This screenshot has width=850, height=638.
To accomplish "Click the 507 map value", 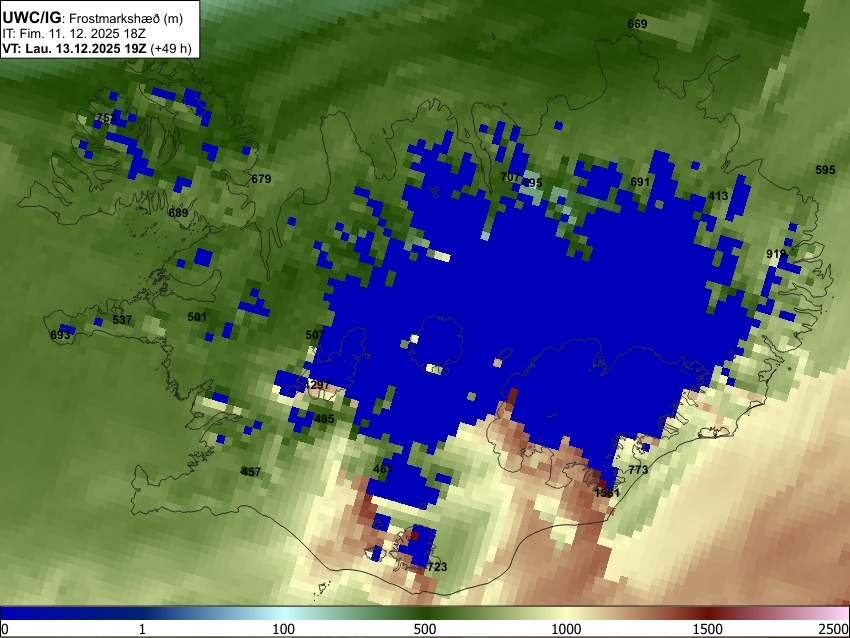I will pyautogui.click(x=314, y=335).
